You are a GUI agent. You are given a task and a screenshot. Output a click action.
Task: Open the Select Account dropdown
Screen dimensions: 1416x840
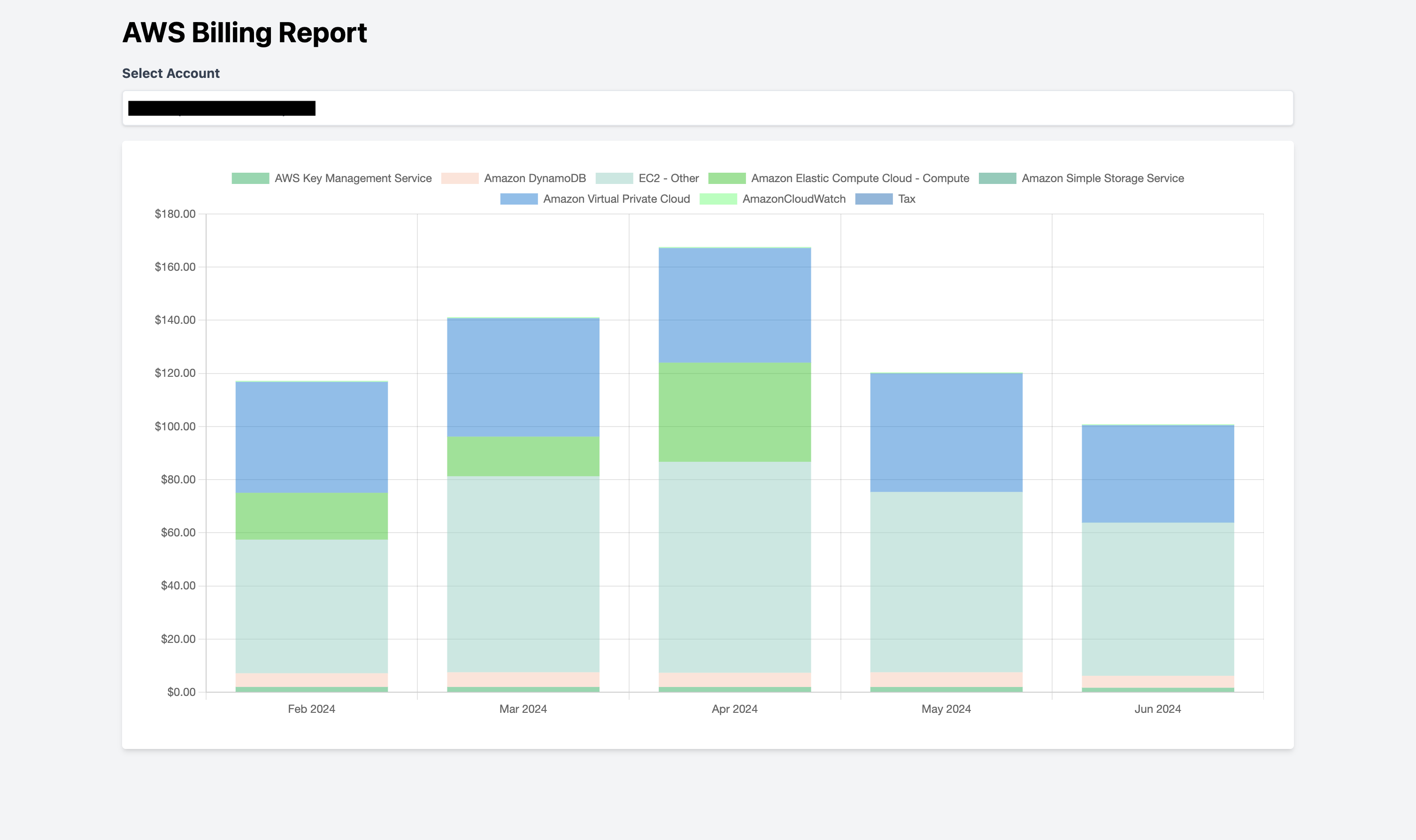point(707,108)
